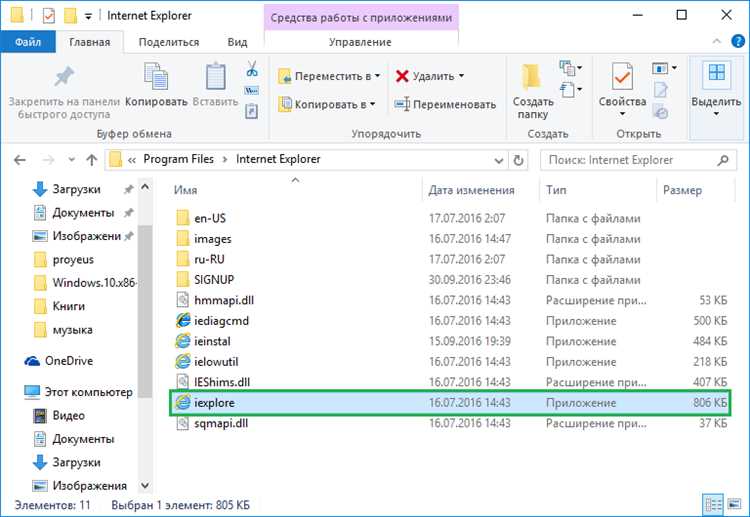Pin to Quick access (Закрепить на панели)
This screenshot has width=750, height=517.
64,89
